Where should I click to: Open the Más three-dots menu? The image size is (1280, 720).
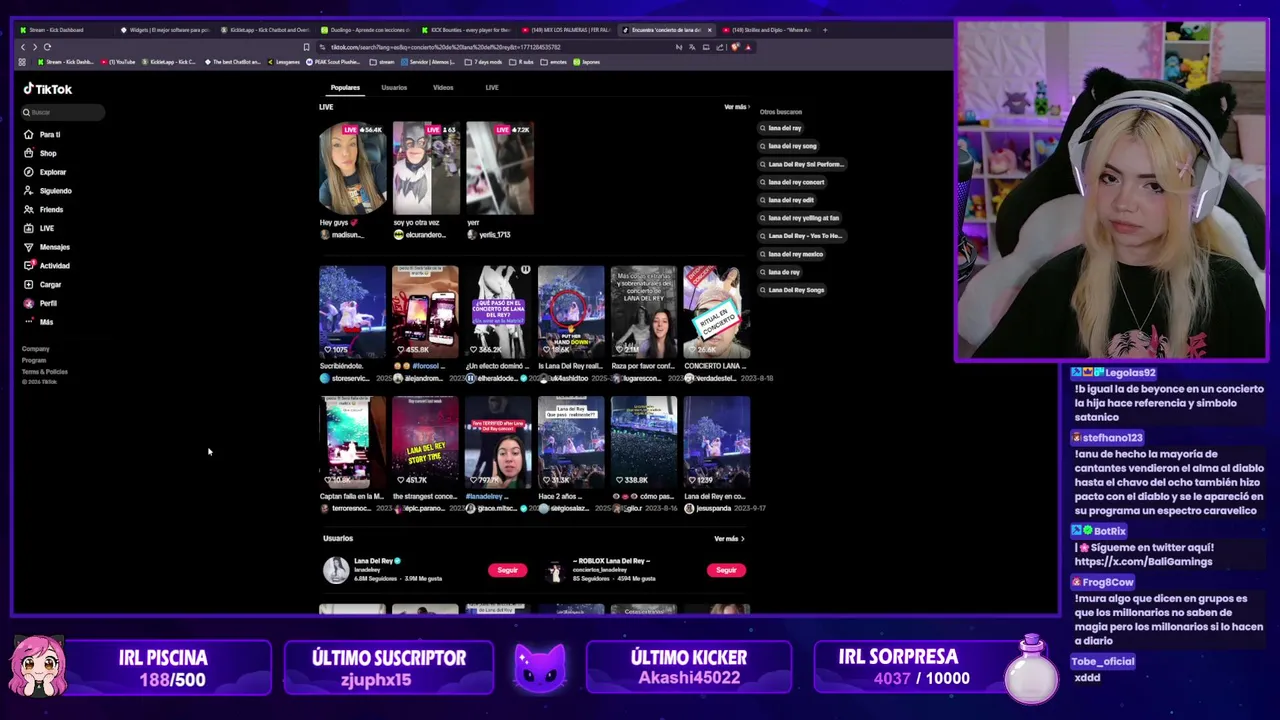coord(29,322)
